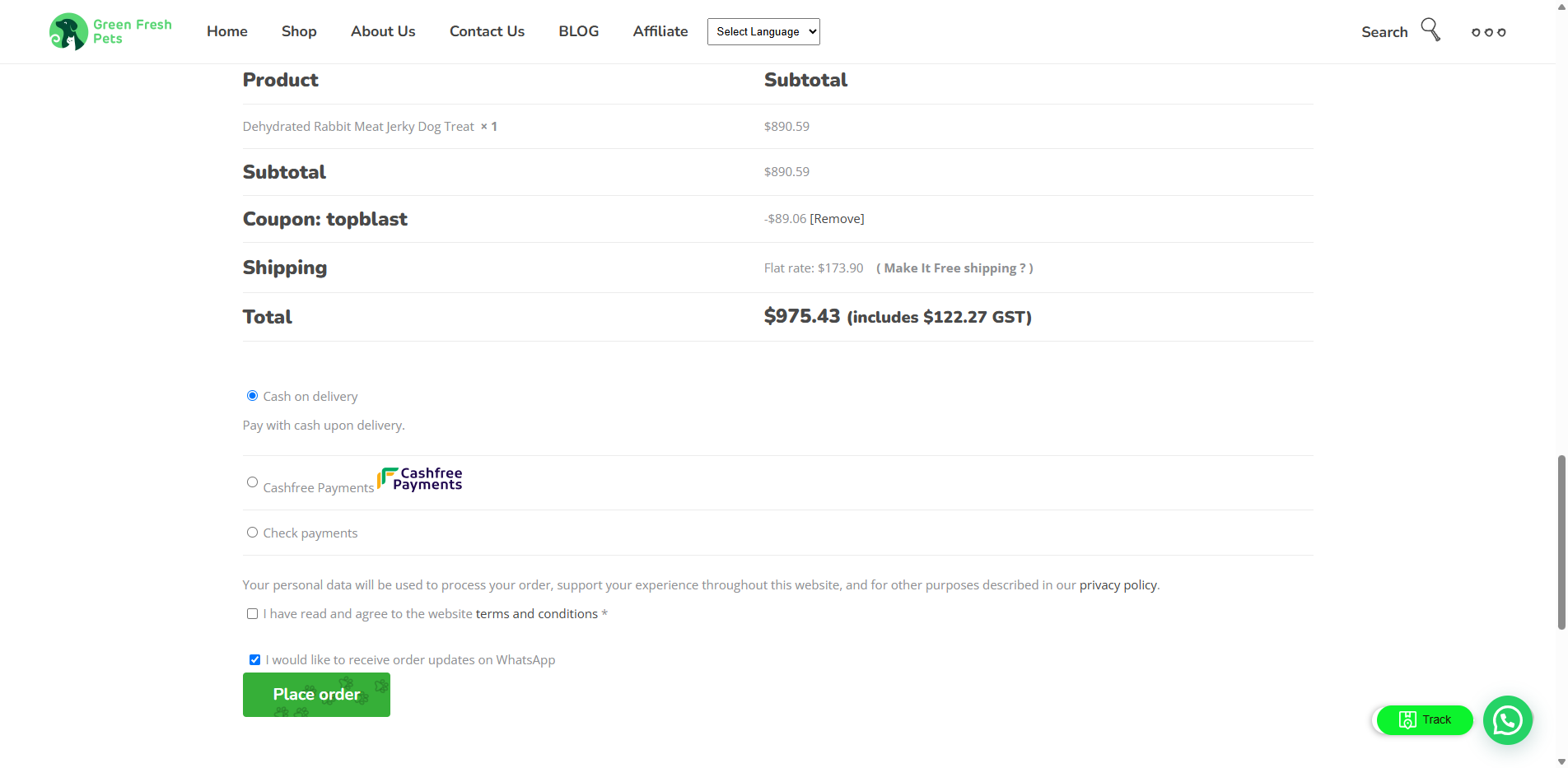1568x768 pixels.
Task: Open the Affiliate page
Action: pos(660,31)
